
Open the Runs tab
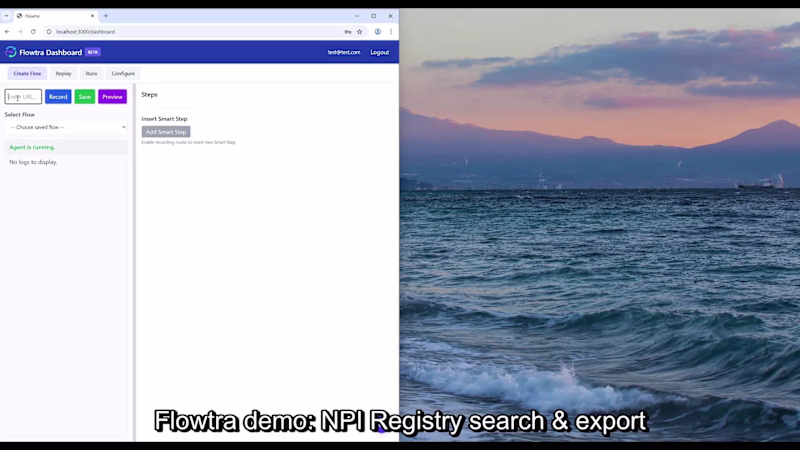coord(91,73)
